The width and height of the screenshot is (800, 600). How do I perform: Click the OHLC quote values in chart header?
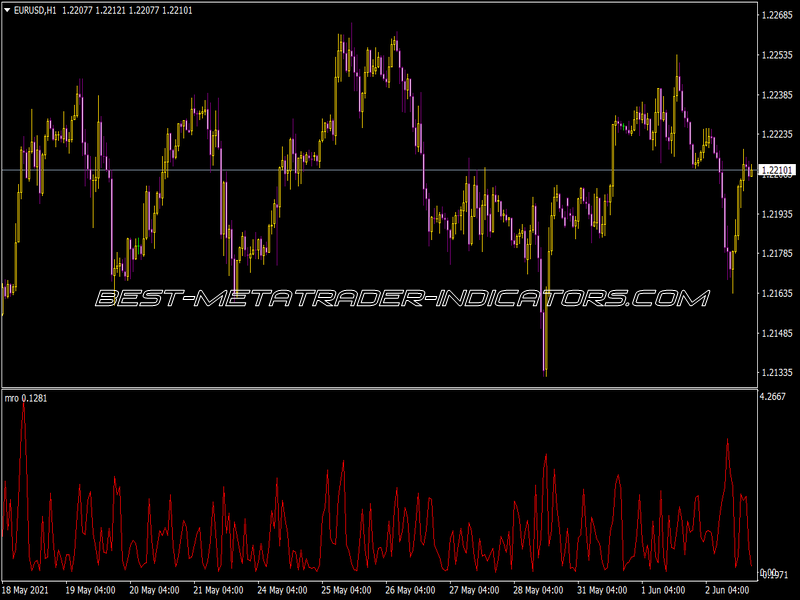click(x=127, y=11)
